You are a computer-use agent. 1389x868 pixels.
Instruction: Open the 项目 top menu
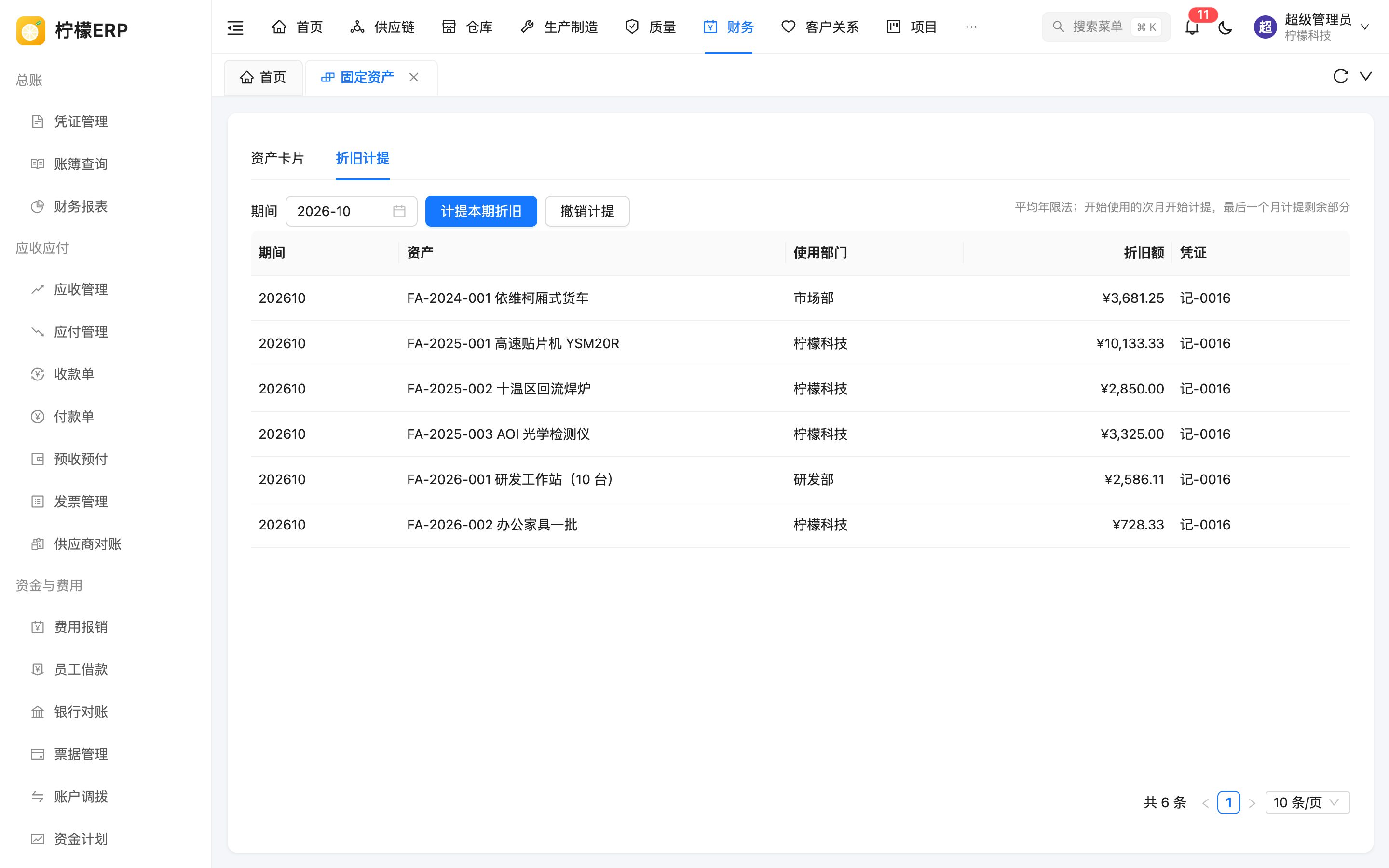[x=912, y=27]
